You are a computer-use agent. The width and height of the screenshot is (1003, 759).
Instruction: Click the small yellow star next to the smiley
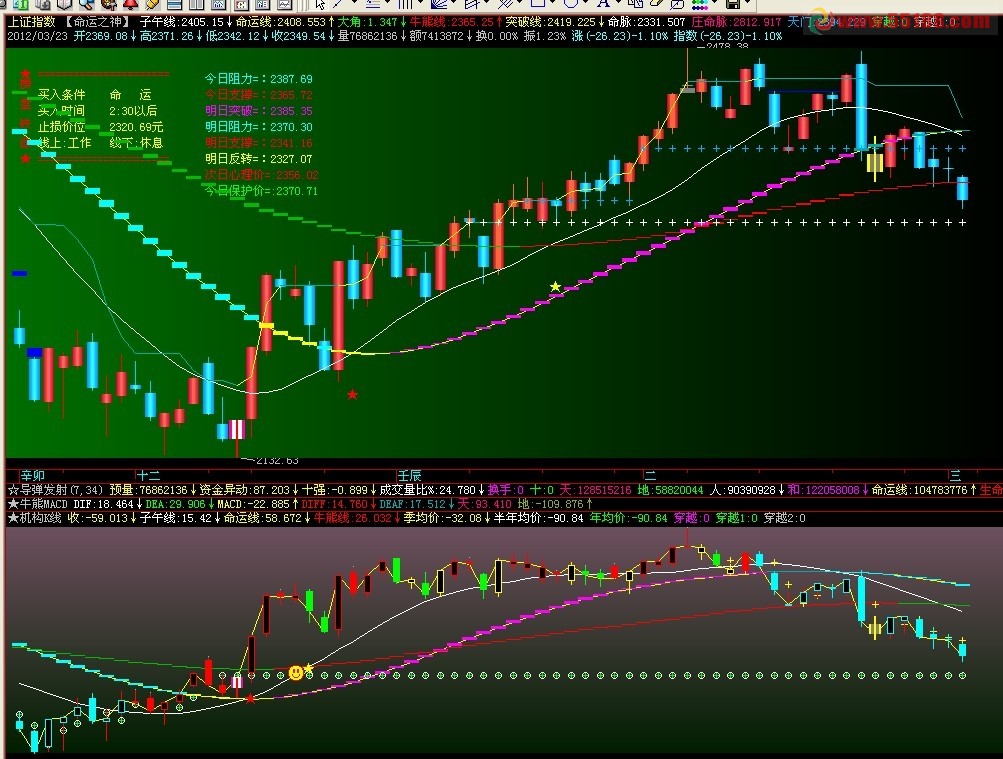tap(309, 668)
